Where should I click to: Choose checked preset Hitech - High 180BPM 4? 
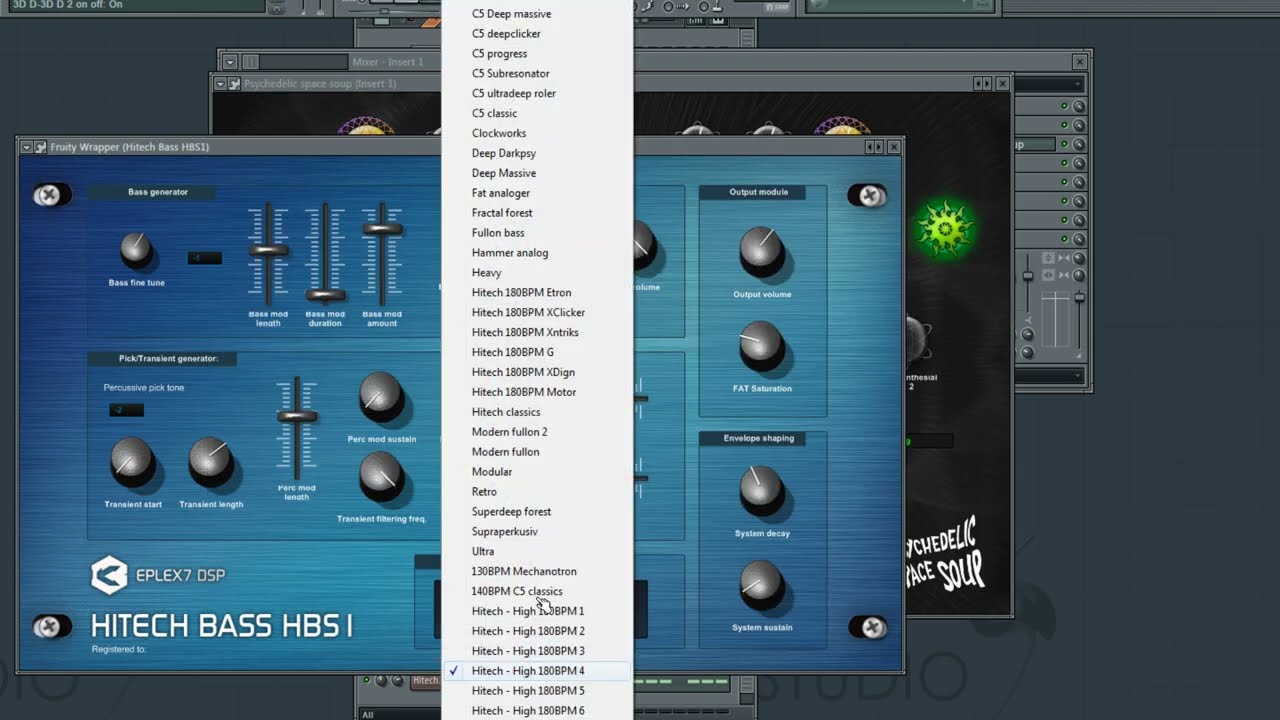pos(536,671)
